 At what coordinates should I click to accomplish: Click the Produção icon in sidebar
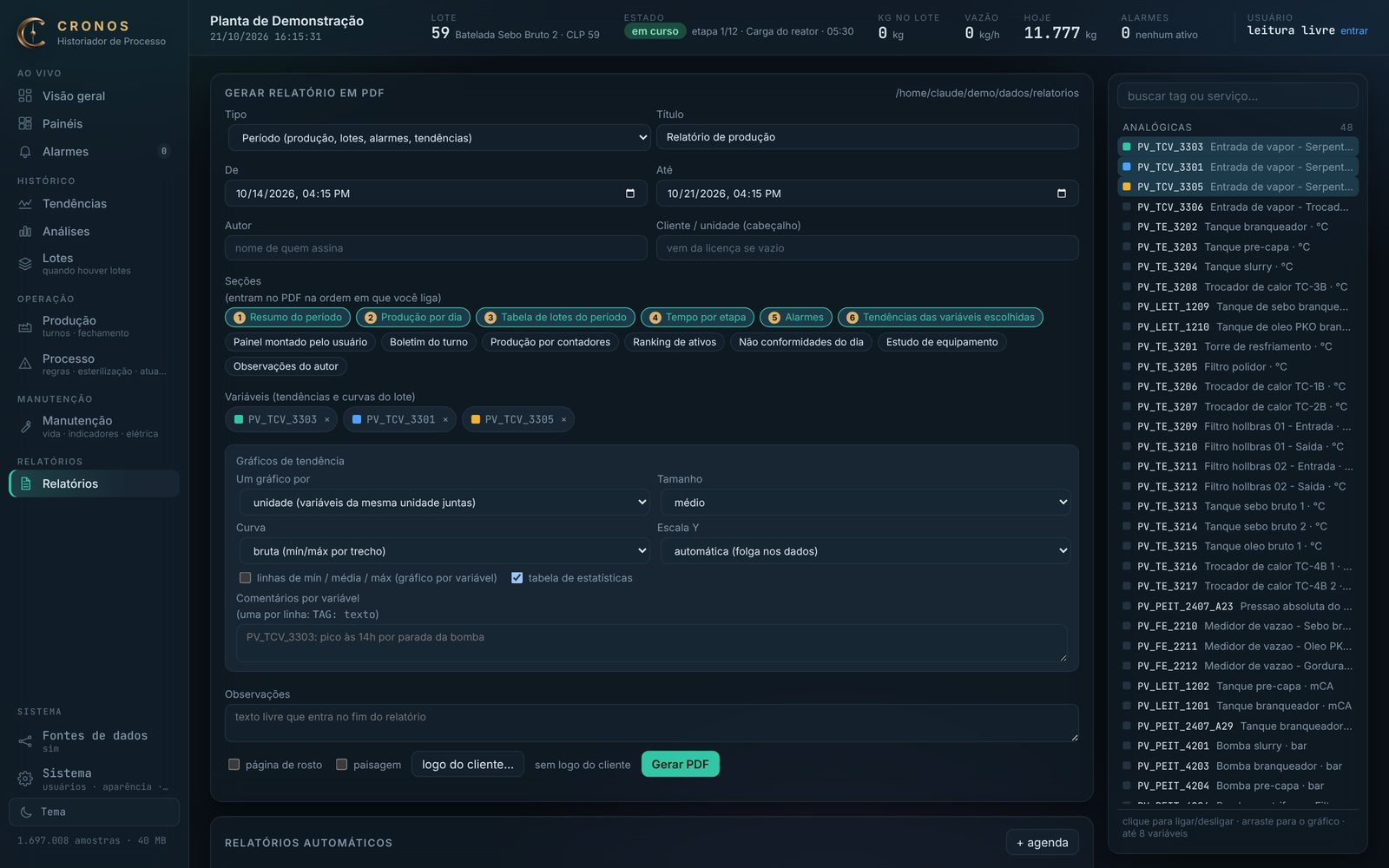click(x=25, y=326)
